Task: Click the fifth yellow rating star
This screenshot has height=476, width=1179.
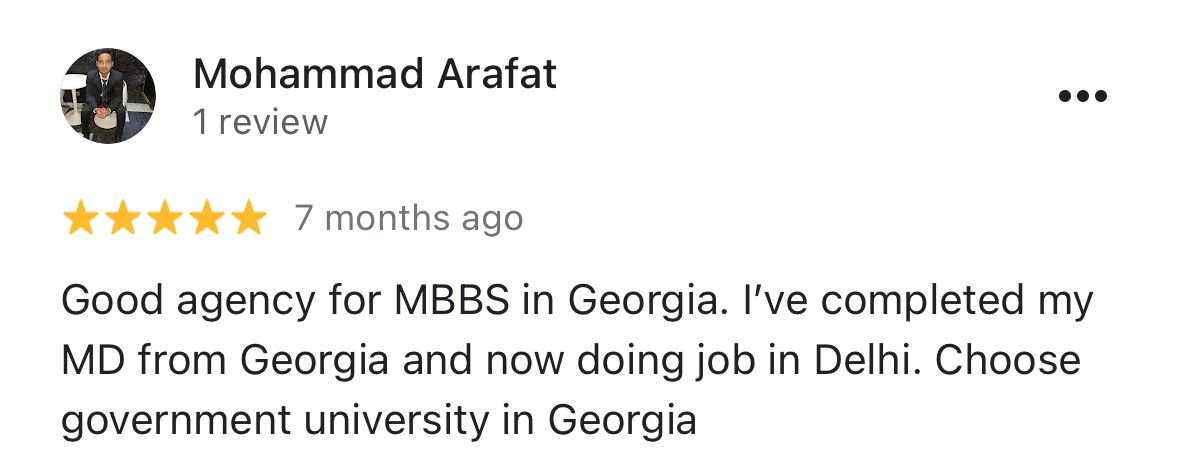Action: coord(248,218)
